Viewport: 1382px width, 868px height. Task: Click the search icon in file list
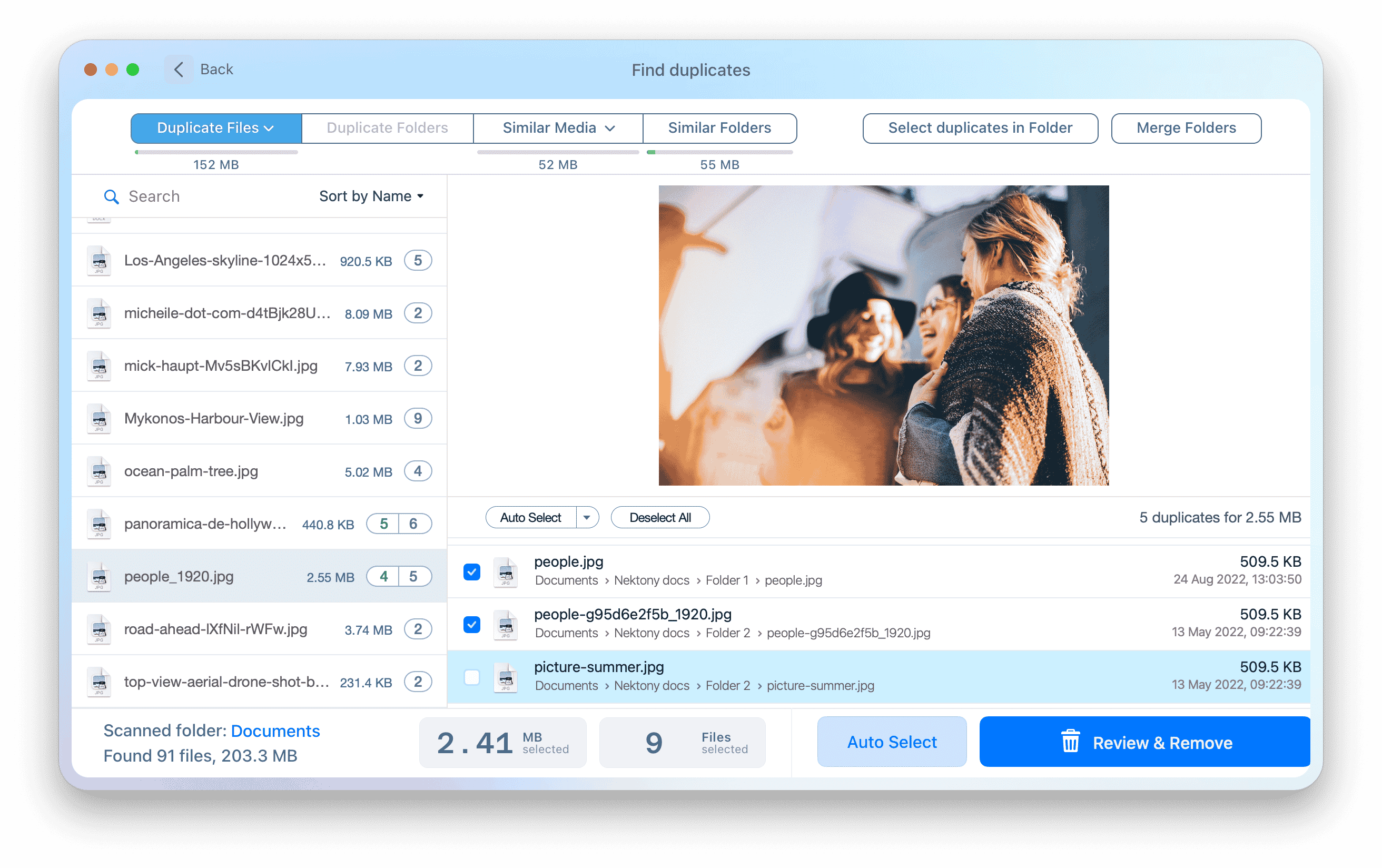point(111,195)
